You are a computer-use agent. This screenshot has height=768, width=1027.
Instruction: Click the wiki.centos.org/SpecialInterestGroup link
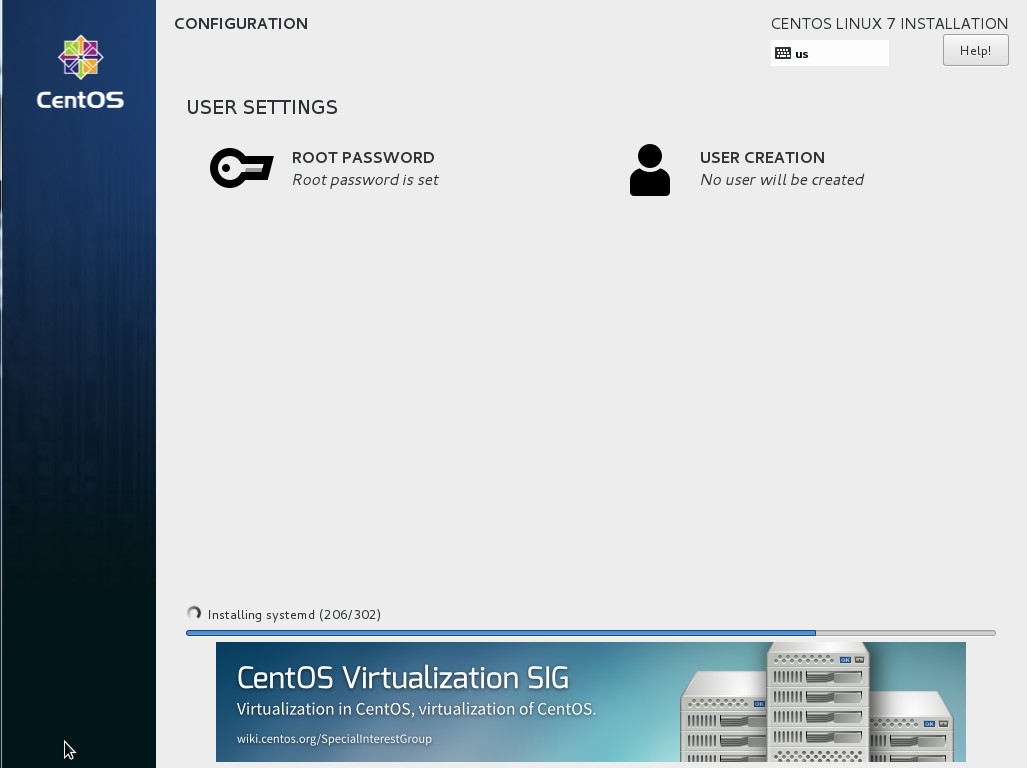[x=336, y=739]
